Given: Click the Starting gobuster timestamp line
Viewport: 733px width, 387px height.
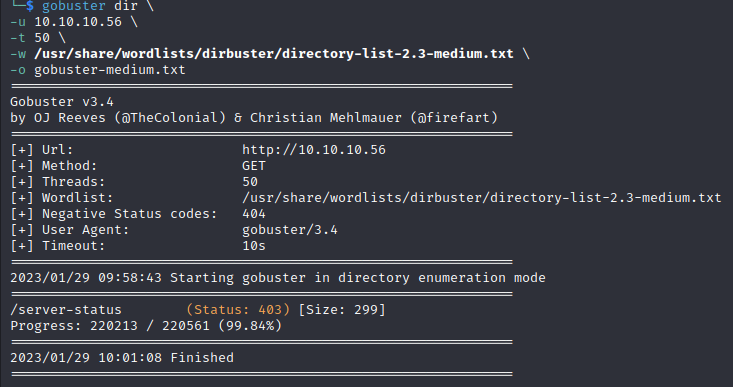Looking at the screenshot, I should point(278,278).
